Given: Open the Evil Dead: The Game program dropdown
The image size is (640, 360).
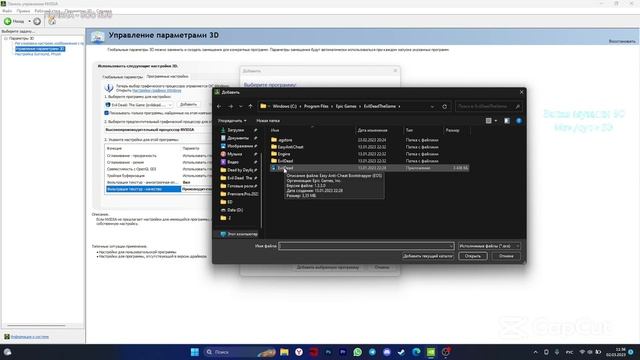Looking at the screenshot, I should [139, 105].
